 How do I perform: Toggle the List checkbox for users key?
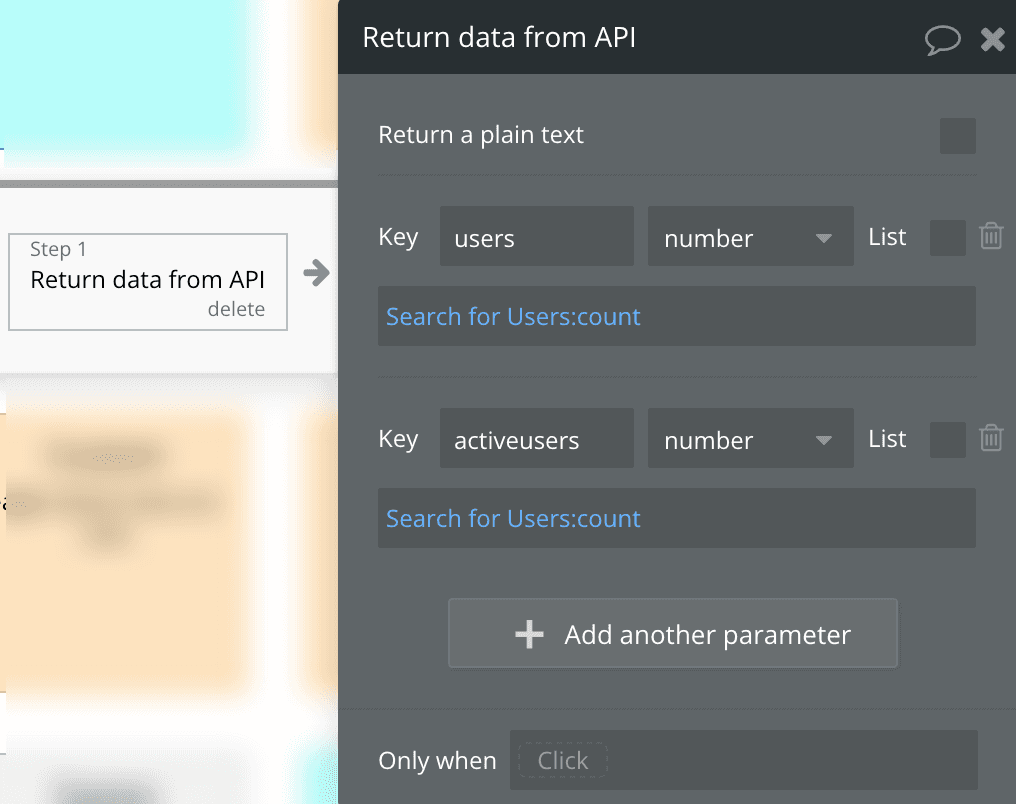pyautogui.click(x=947, y=238)
